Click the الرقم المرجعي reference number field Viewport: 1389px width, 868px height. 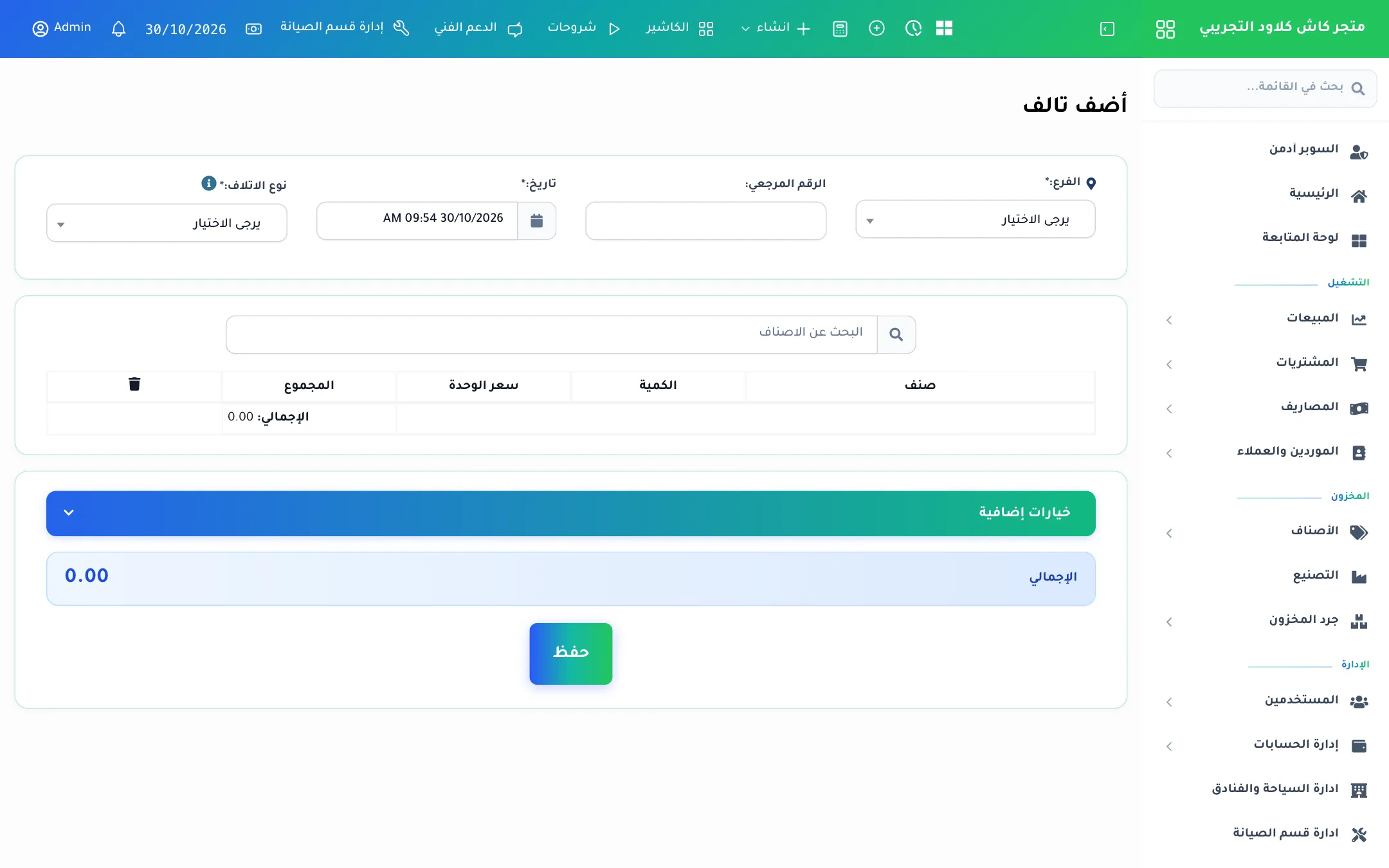(x=706, y=221)
